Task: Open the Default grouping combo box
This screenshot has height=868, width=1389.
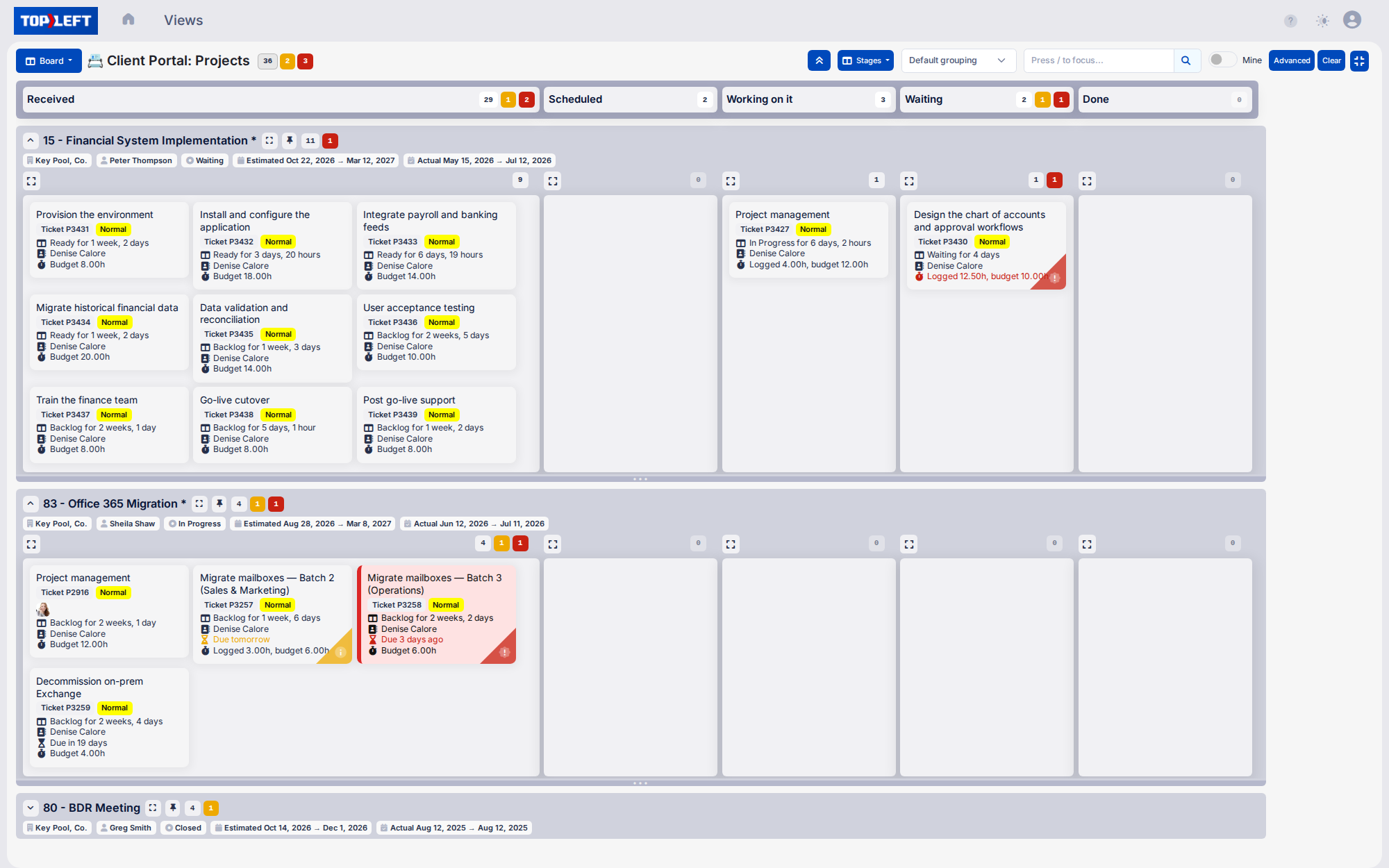Action: coord(958,60)
